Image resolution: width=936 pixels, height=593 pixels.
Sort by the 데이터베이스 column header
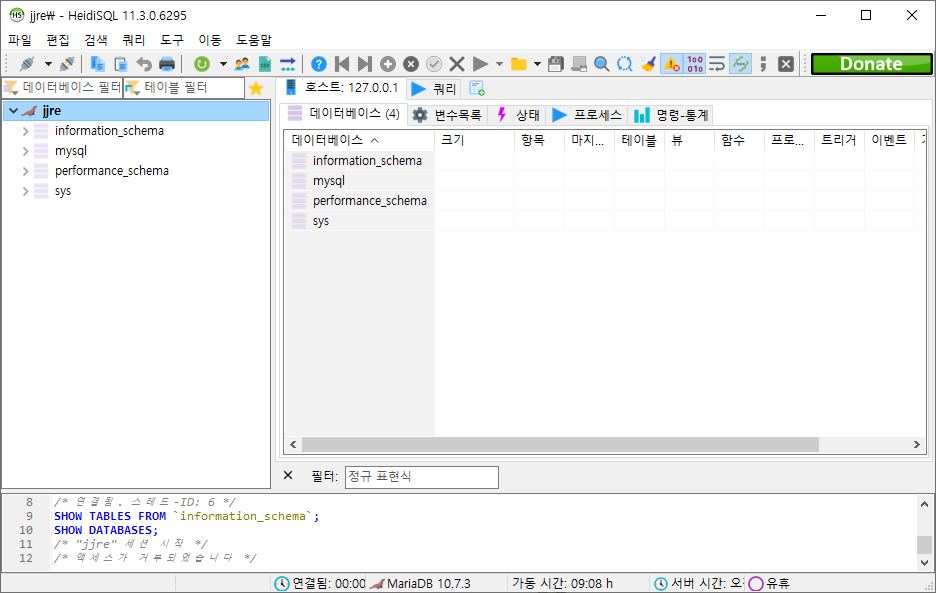tap(359, 140)
